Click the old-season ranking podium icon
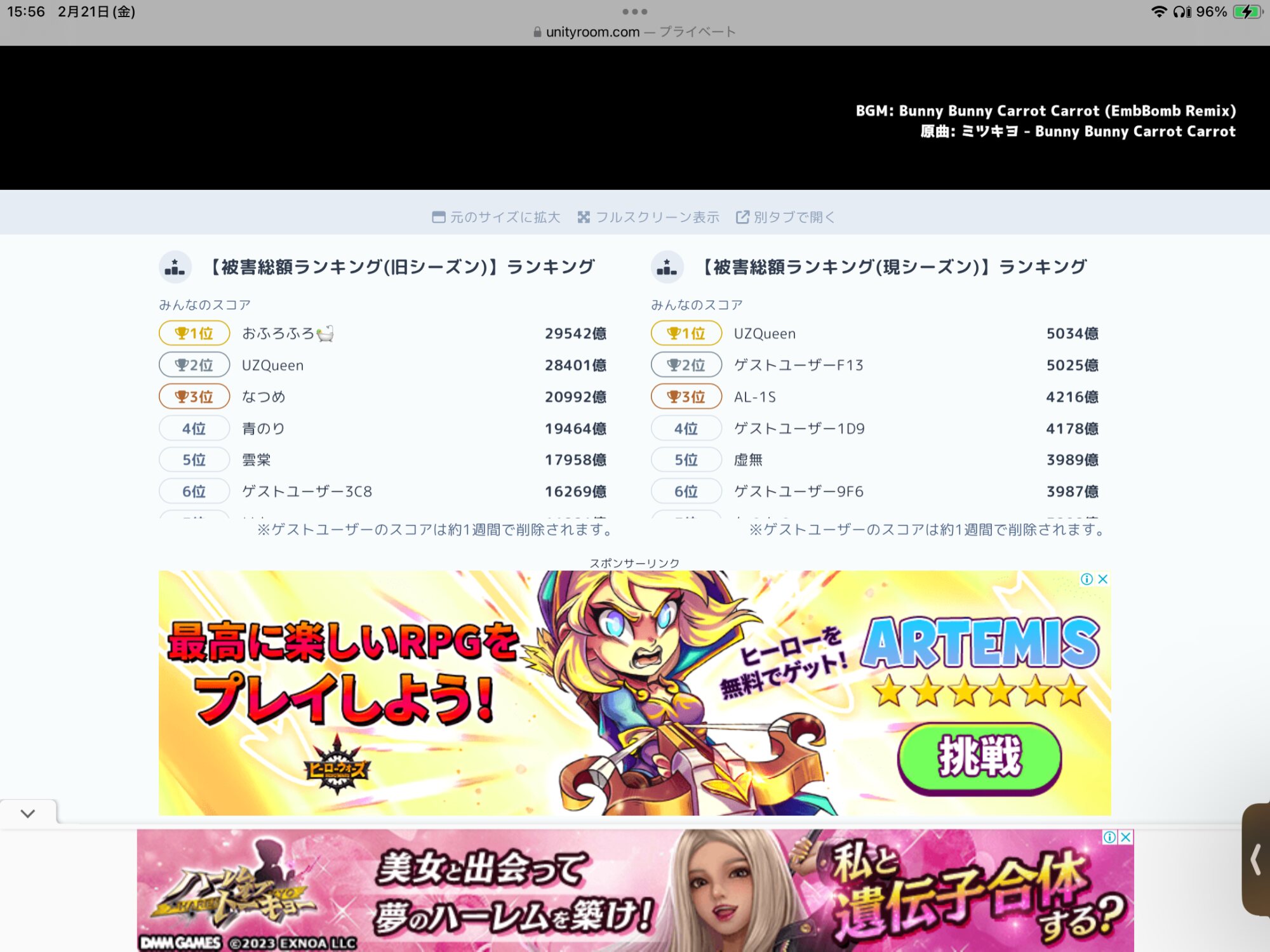 (175, 268)
